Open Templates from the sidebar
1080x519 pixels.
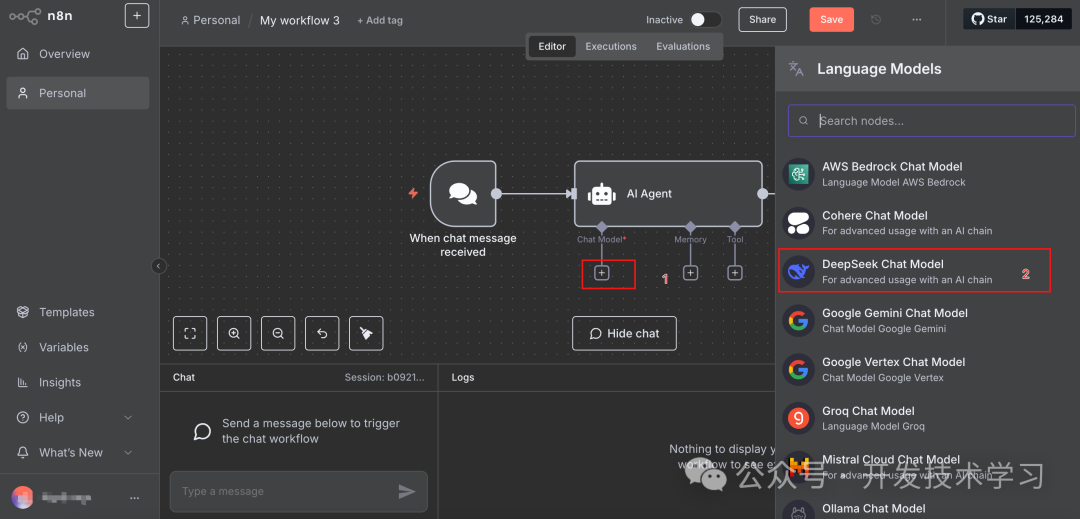(x=78, y=312)
